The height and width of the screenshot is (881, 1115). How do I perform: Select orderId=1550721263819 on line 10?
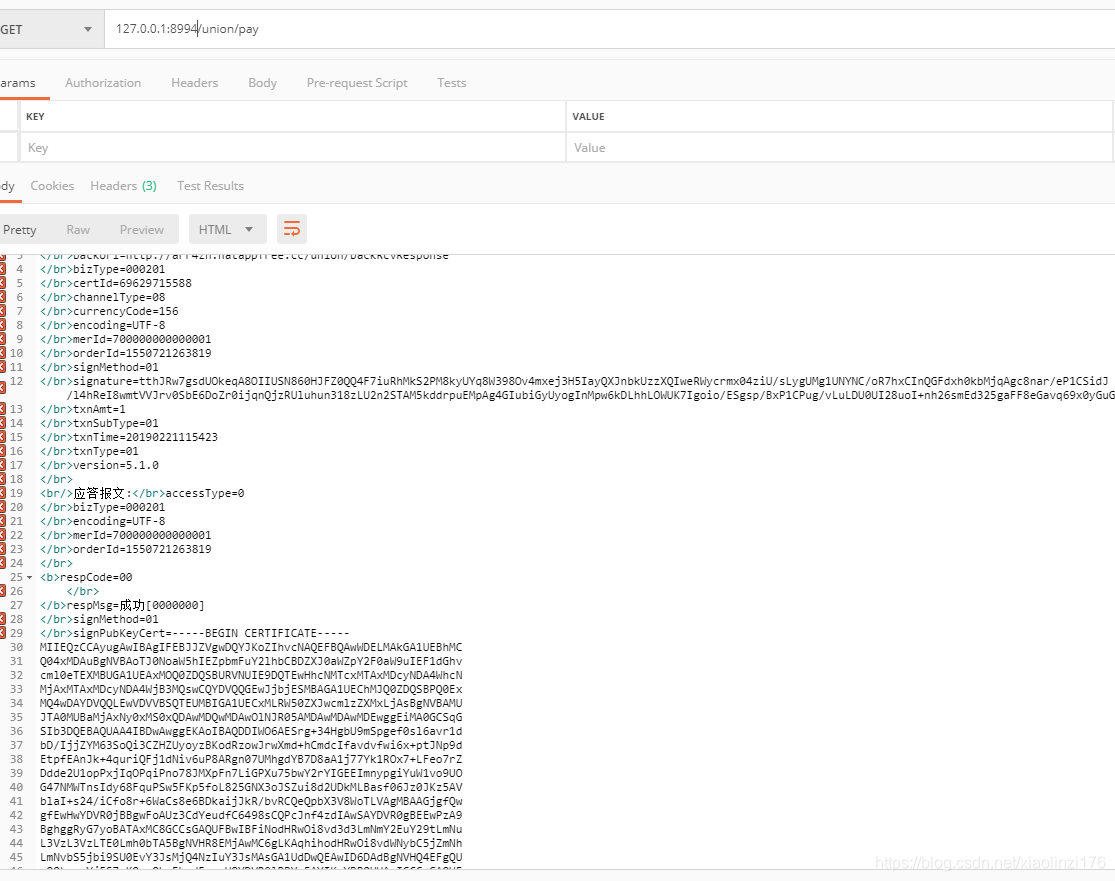tap(126, 353)
